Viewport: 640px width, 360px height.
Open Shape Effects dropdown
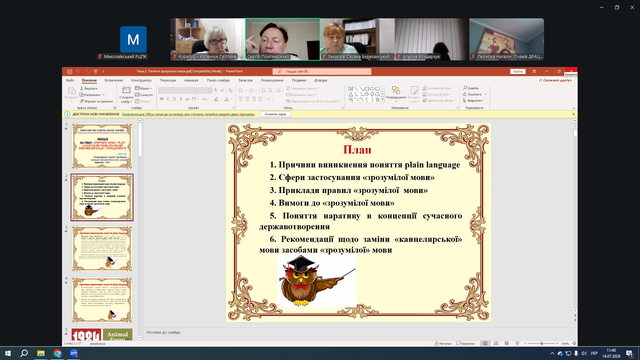pyautogui.click(x=438, y=100)
